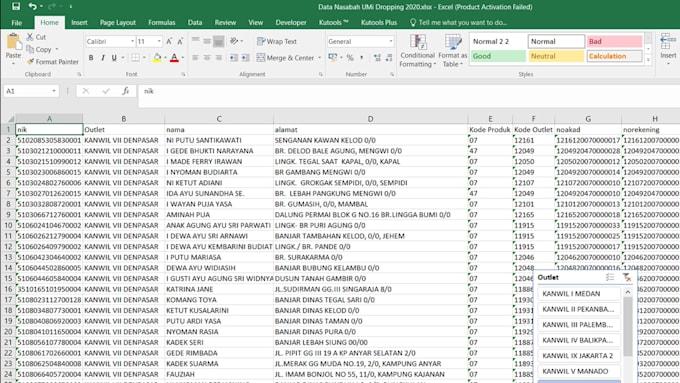Click the Increase Indent icon
Viewport: 680px width, 383px height.
tap(245, 58)
